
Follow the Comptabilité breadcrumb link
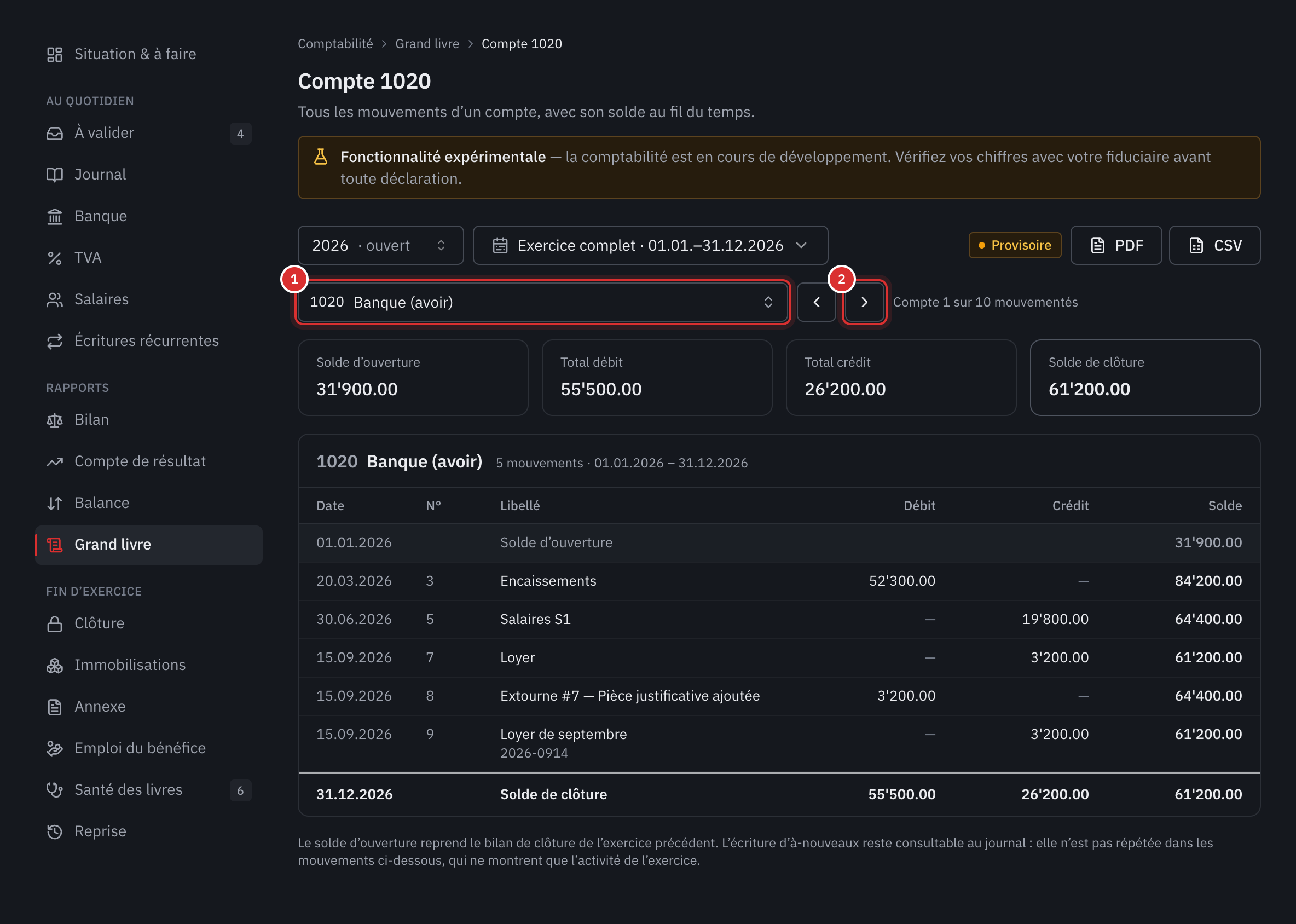(335, 44)
